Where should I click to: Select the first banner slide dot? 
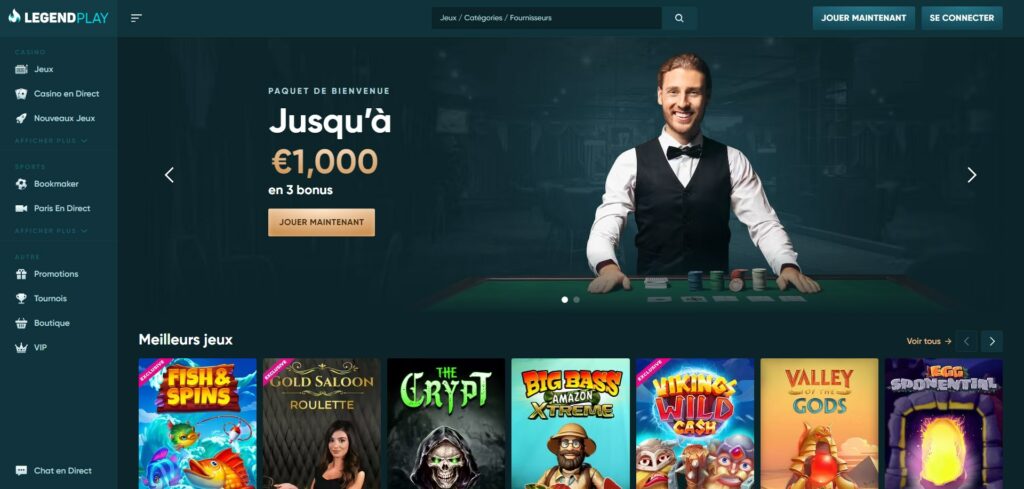point(565,300)
